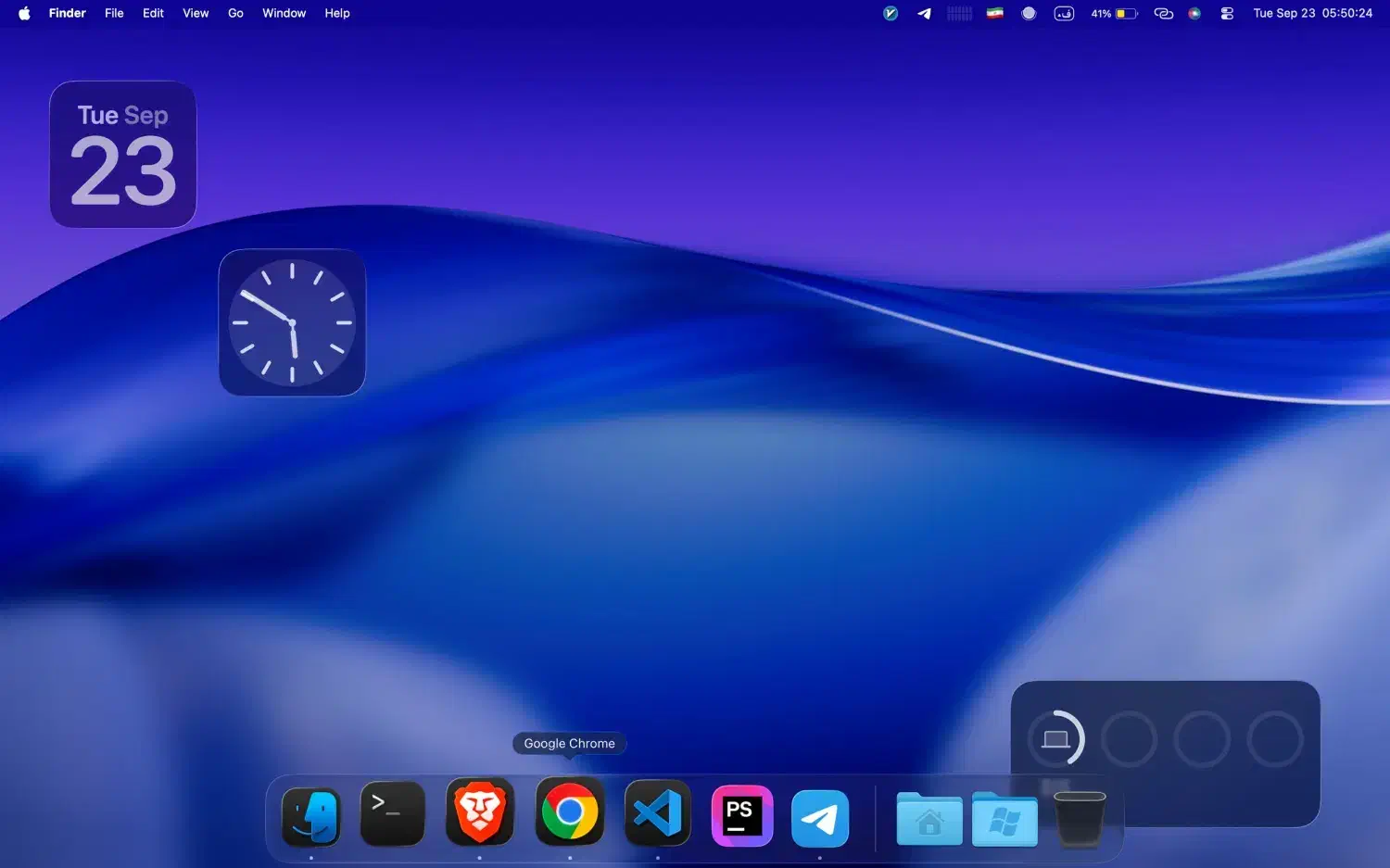Open Google Chrome from the Dock
The height and width of the screenshot is (868, 1390).
click(569, 812)
